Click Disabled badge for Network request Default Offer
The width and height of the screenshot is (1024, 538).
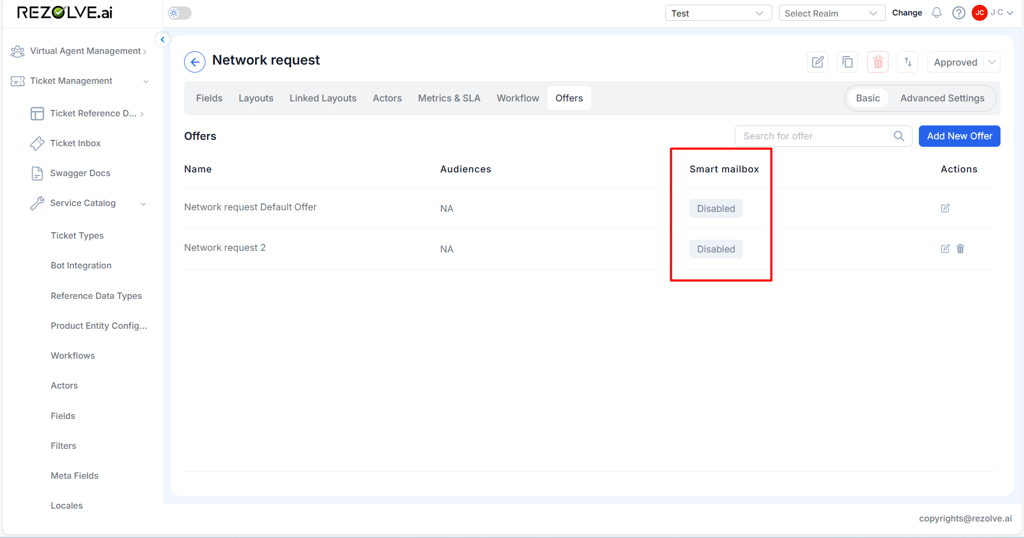coord(716,208)
